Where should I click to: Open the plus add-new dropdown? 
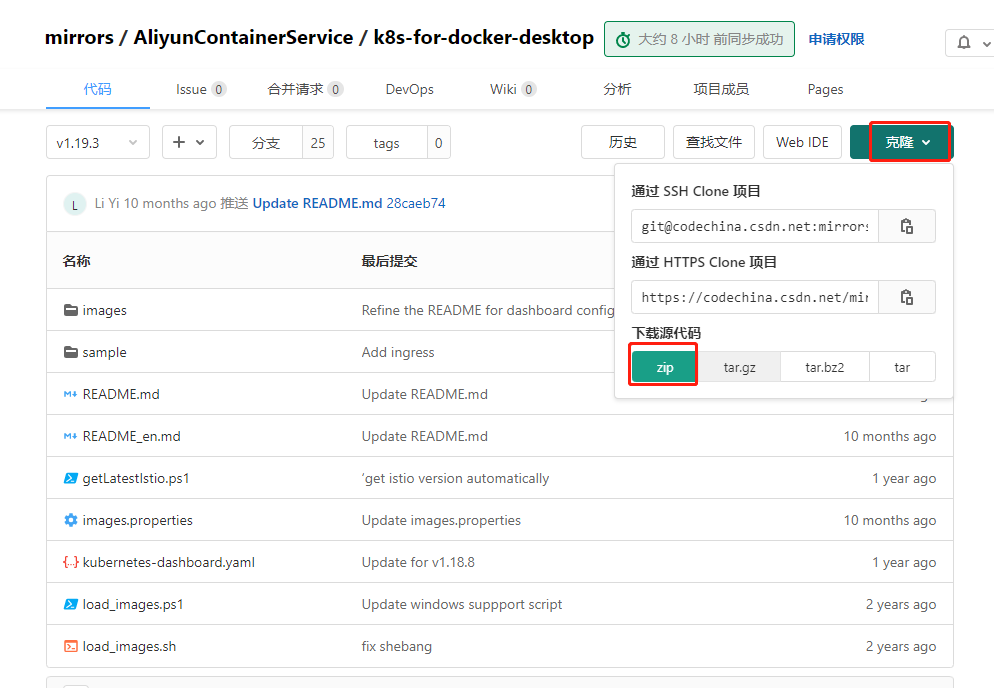[190, 142]
